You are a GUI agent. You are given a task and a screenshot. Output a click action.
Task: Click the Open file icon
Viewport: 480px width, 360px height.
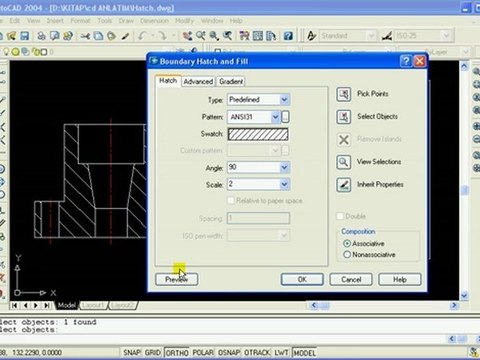(x=12, y=36)
